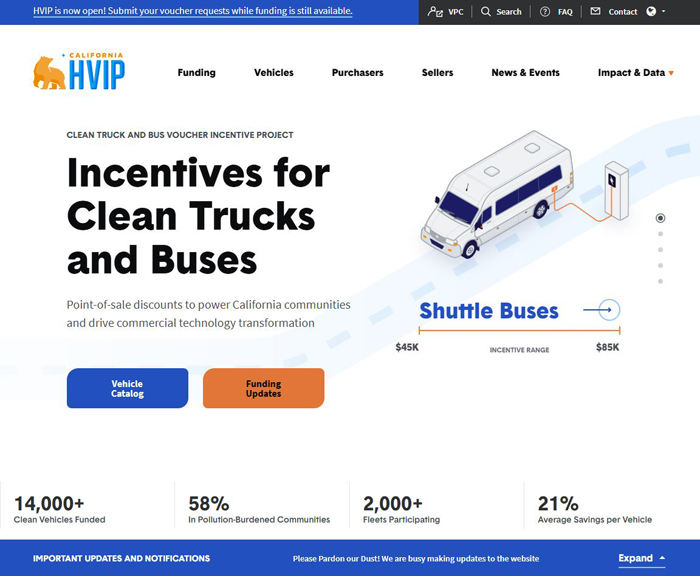Click the VPC user portal icon
The width and height of the screenshot is (700, 576).
tap(435, 12)
